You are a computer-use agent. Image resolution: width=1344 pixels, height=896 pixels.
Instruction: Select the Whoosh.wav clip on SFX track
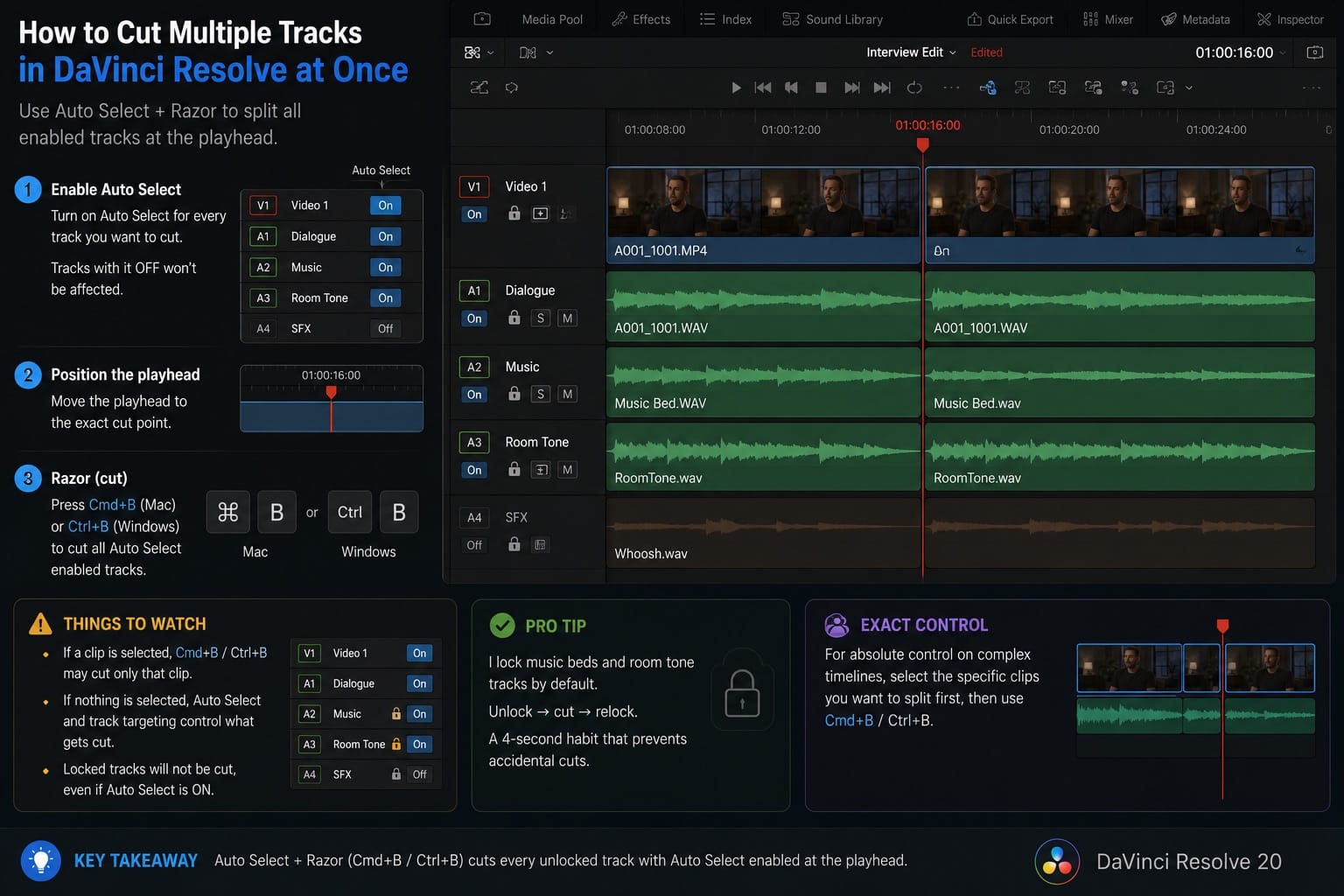763,533
